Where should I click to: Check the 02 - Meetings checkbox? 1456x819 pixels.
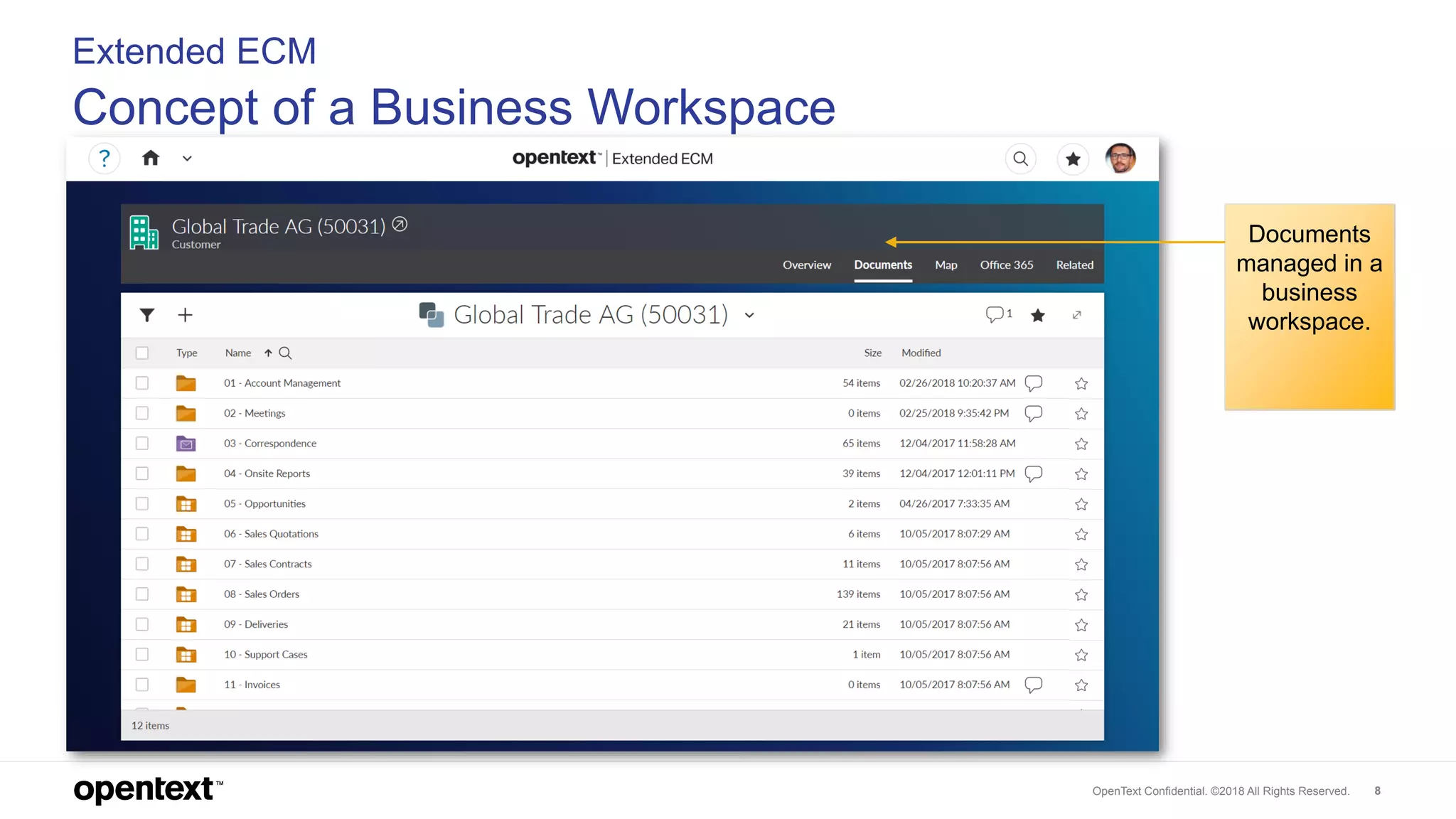(x=142, y=413)
